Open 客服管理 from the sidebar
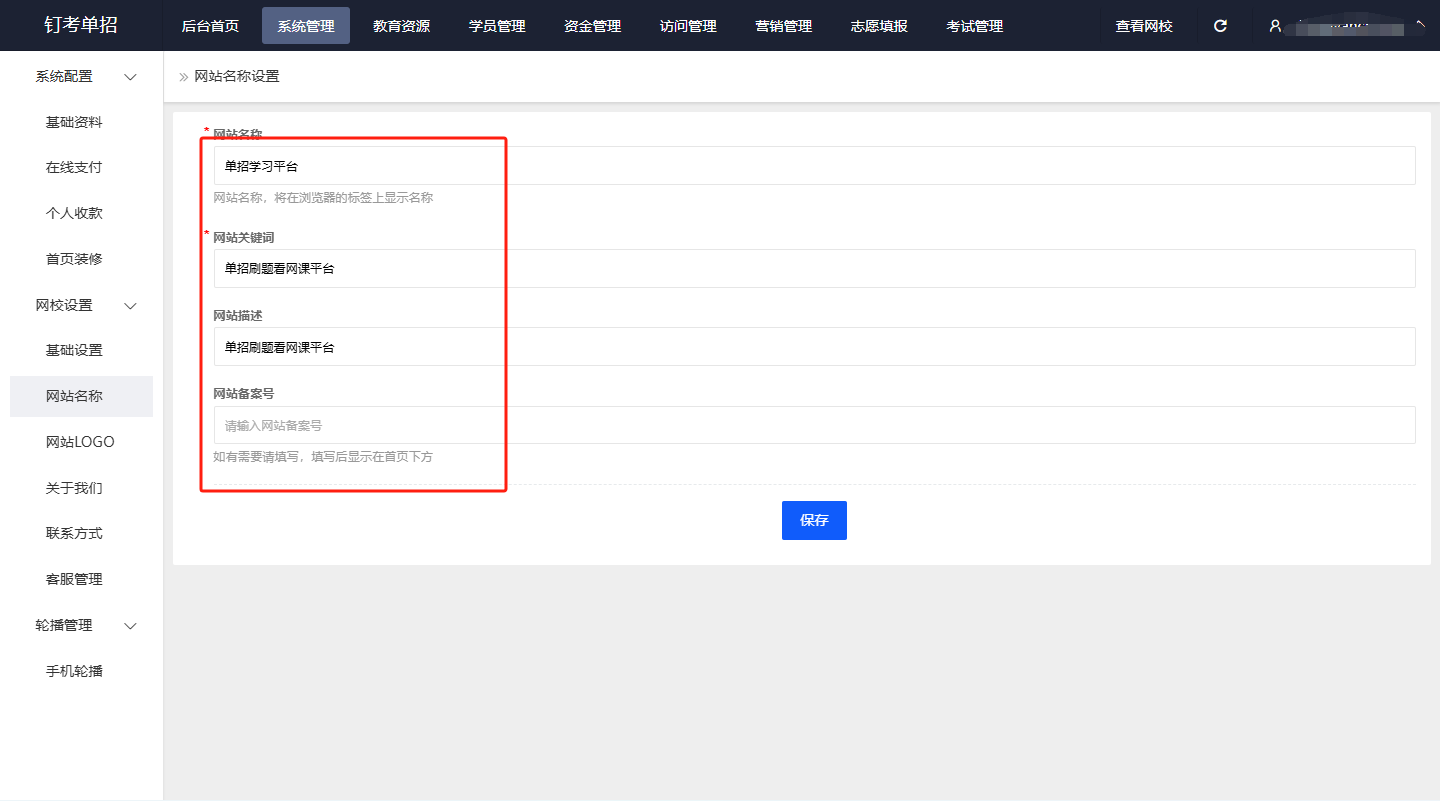 point(74,579)
